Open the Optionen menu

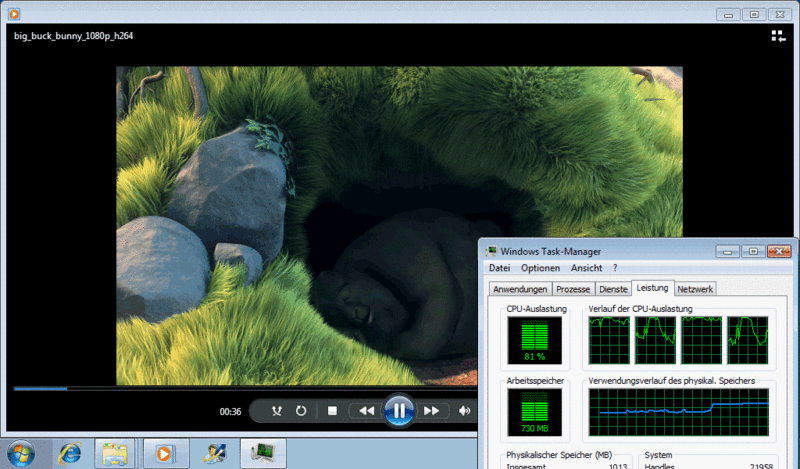540,268
